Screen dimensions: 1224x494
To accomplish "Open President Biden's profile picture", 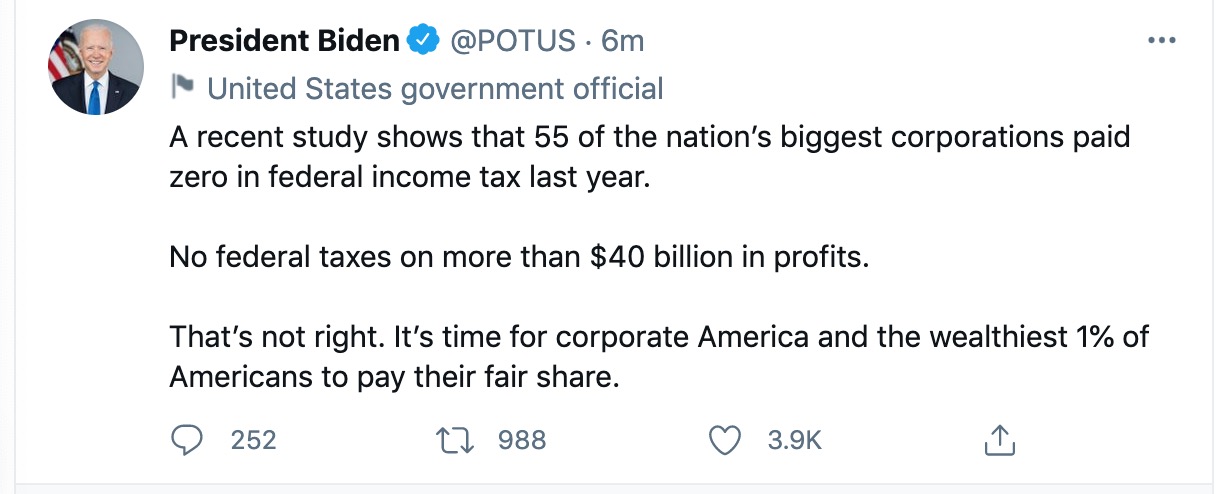I will click(95, 66).
